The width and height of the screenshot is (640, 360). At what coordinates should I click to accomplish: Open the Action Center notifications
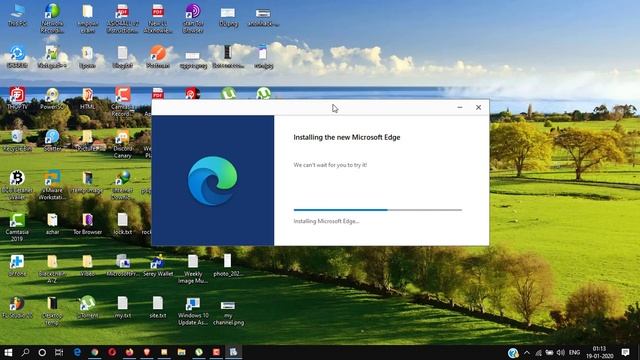click(x=625, y=352)
